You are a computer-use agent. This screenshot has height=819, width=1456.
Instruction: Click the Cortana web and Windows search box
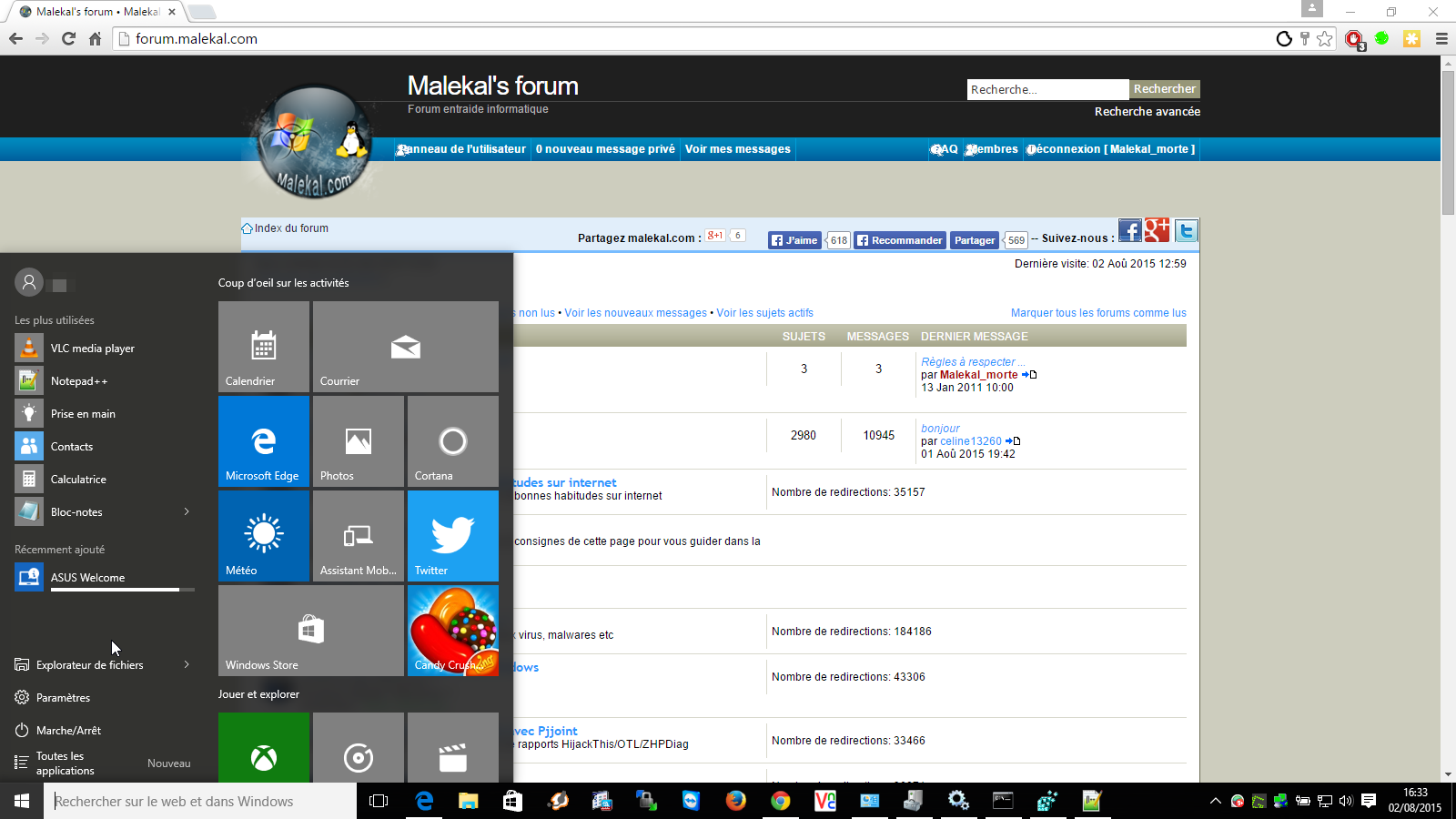coord(200,801)
